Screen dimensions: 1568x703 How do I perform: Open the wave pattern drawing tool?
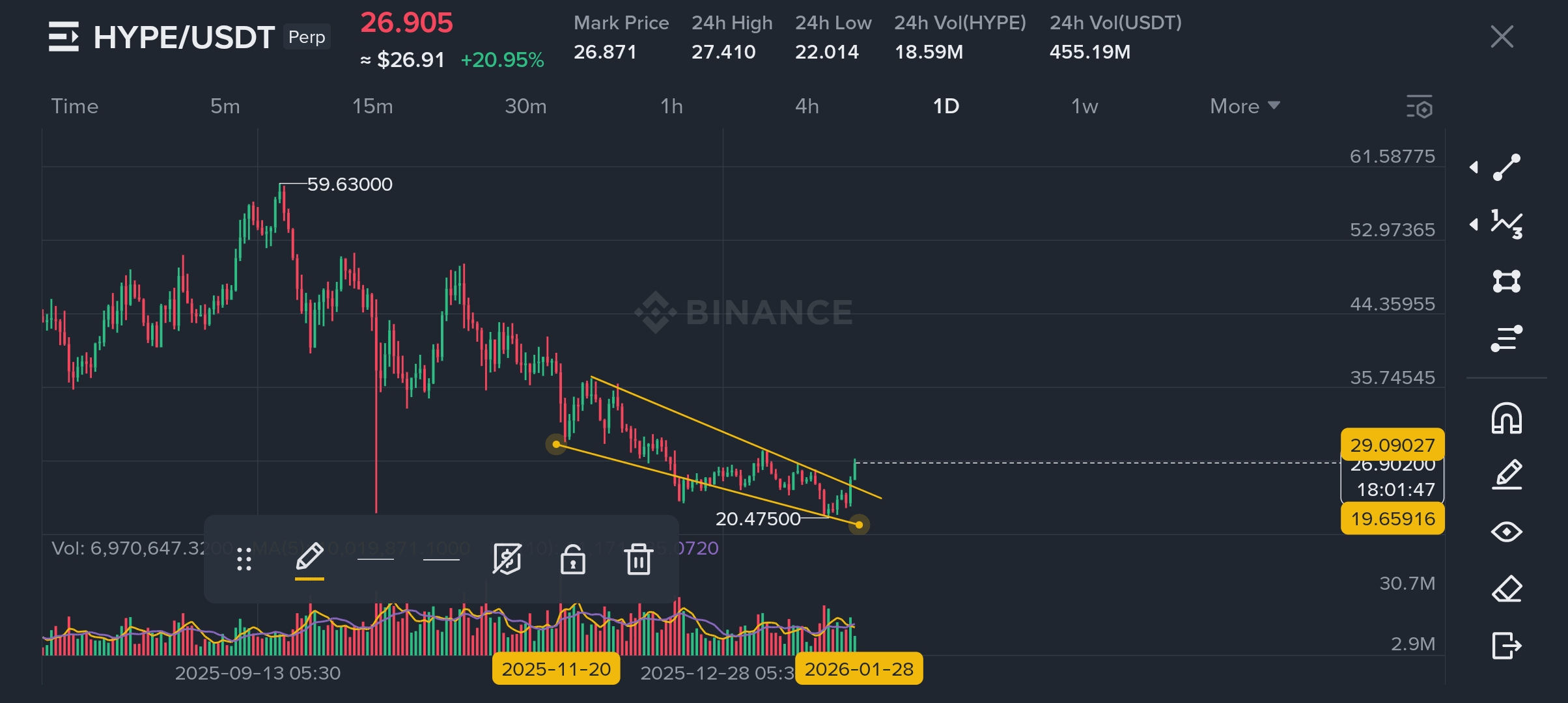coord(1506,225)
